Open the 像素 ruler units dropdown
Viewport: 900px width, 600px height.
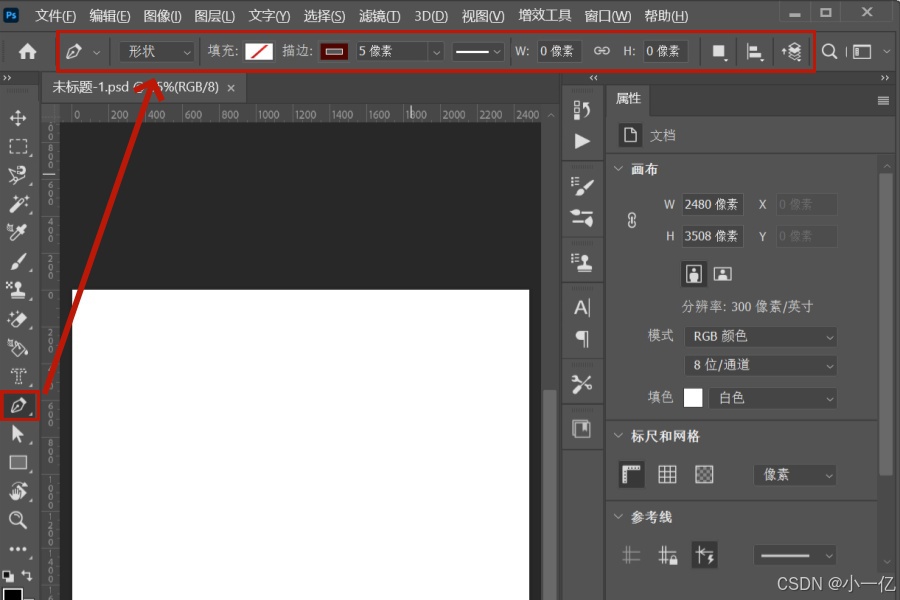[x=794, y=475]
